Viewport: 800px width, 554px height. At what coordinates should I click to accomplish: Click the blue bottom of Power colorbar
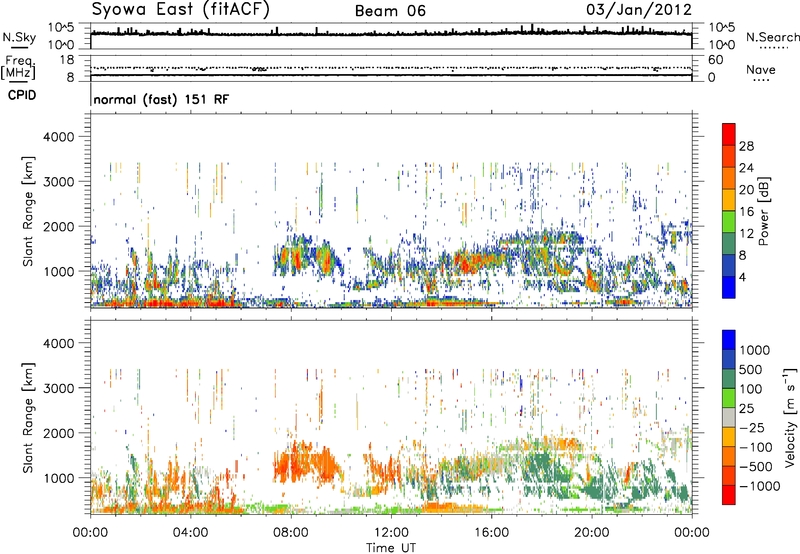click(729, 287)
